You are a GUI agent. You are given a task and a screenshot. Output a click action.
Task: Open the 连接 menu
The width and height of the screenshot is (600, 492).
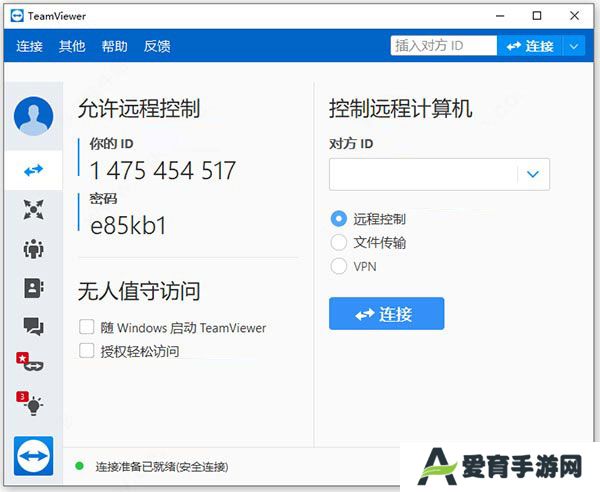click(x=29, y=46)
